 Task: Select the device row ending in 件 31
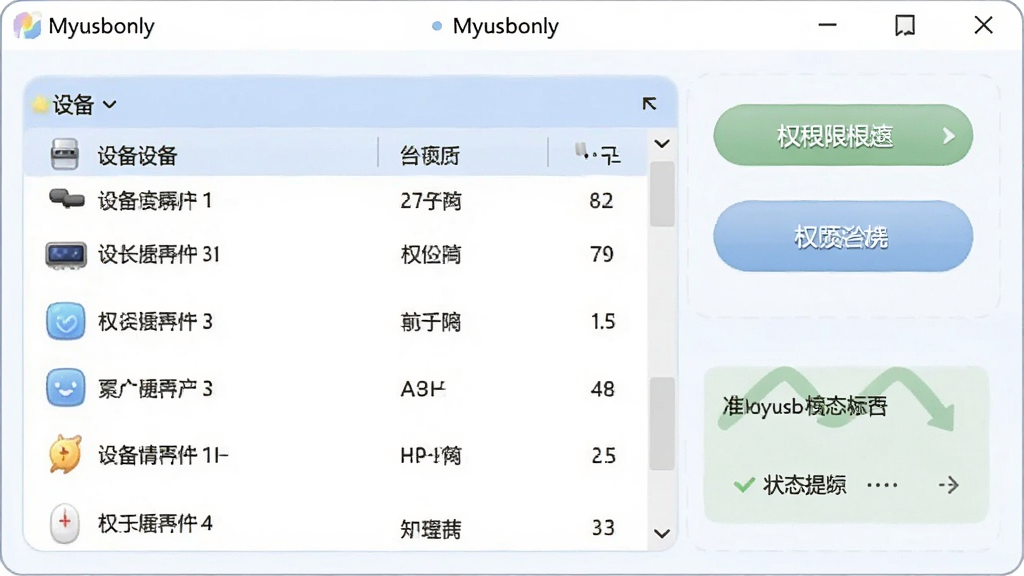pyautogui.click(x=336, y=254)
